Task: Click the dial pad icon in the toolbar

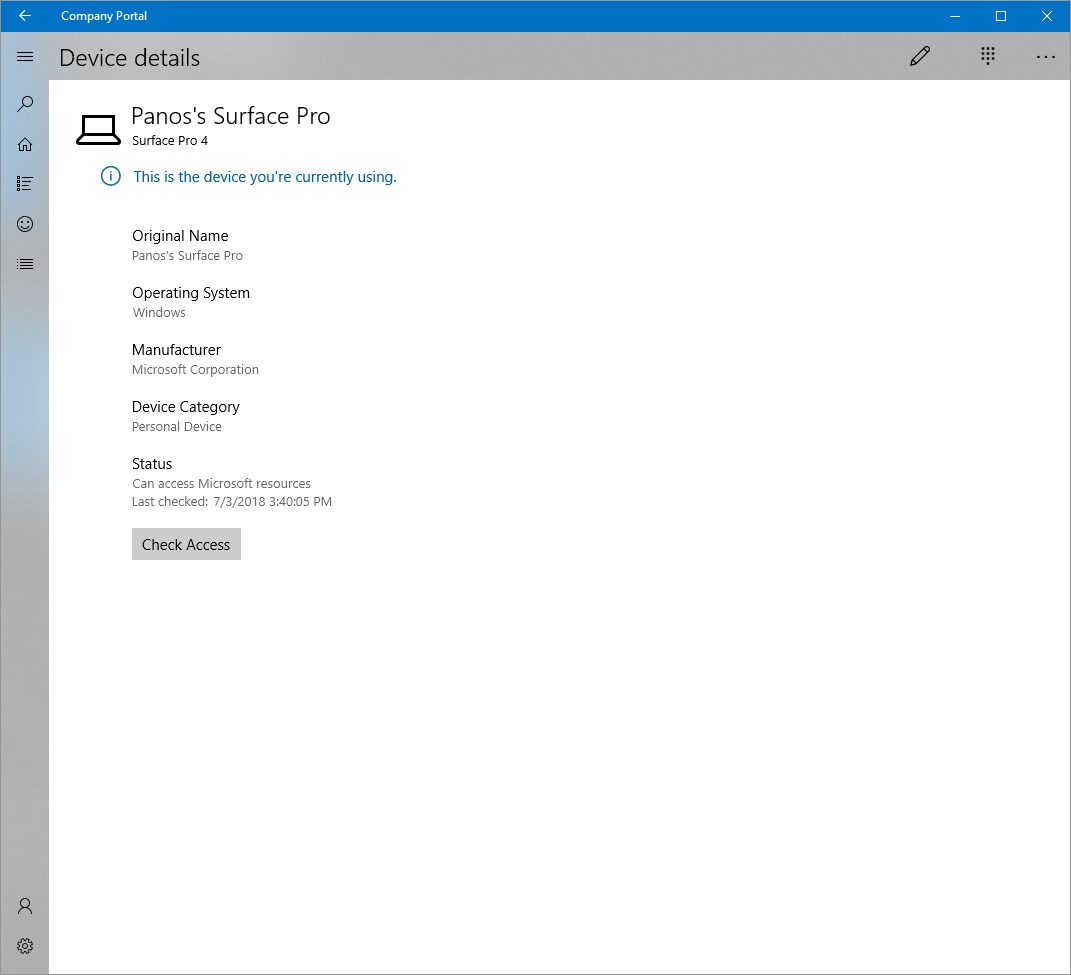Action: point(988,56)
